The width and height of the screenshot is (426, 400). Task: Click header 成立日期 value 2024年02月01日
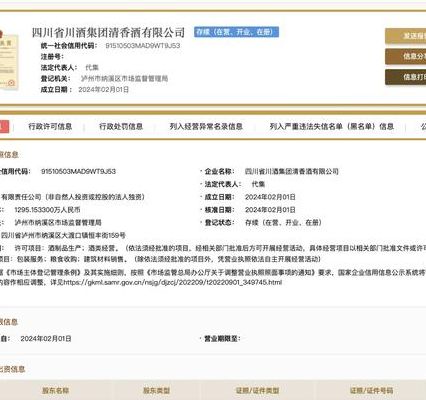(104, 90)
